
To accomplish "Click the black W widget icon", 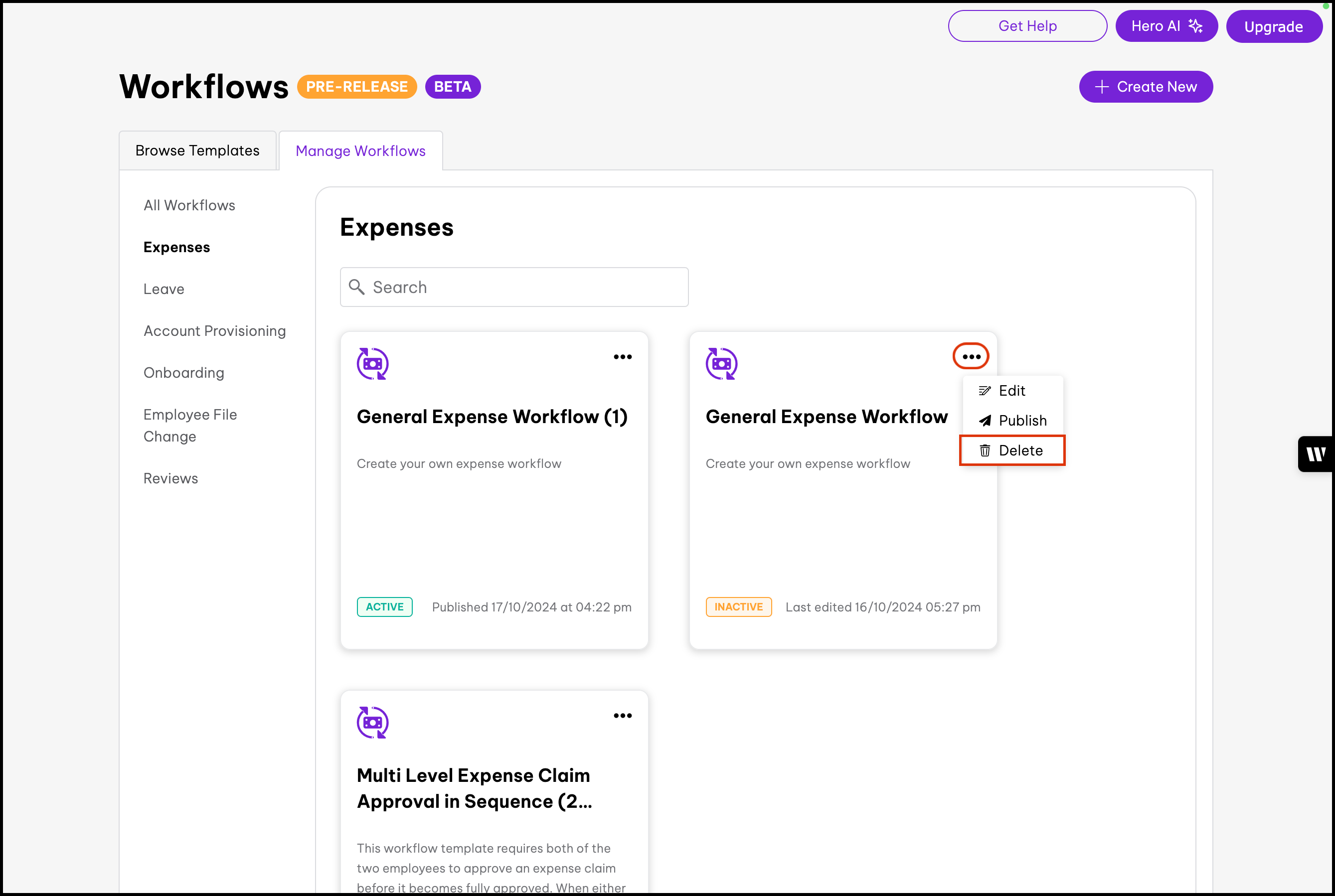I will tap(1316, 454).
